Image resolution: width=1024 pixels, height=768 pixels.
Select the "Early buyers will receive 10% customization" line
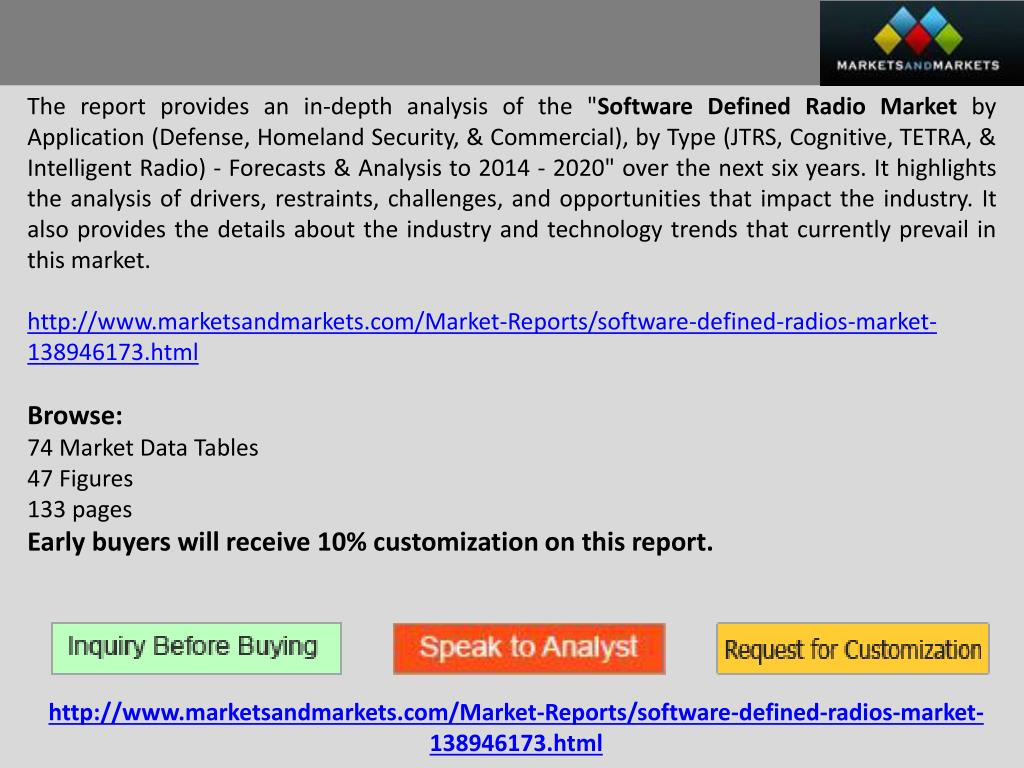click(370, 542)
